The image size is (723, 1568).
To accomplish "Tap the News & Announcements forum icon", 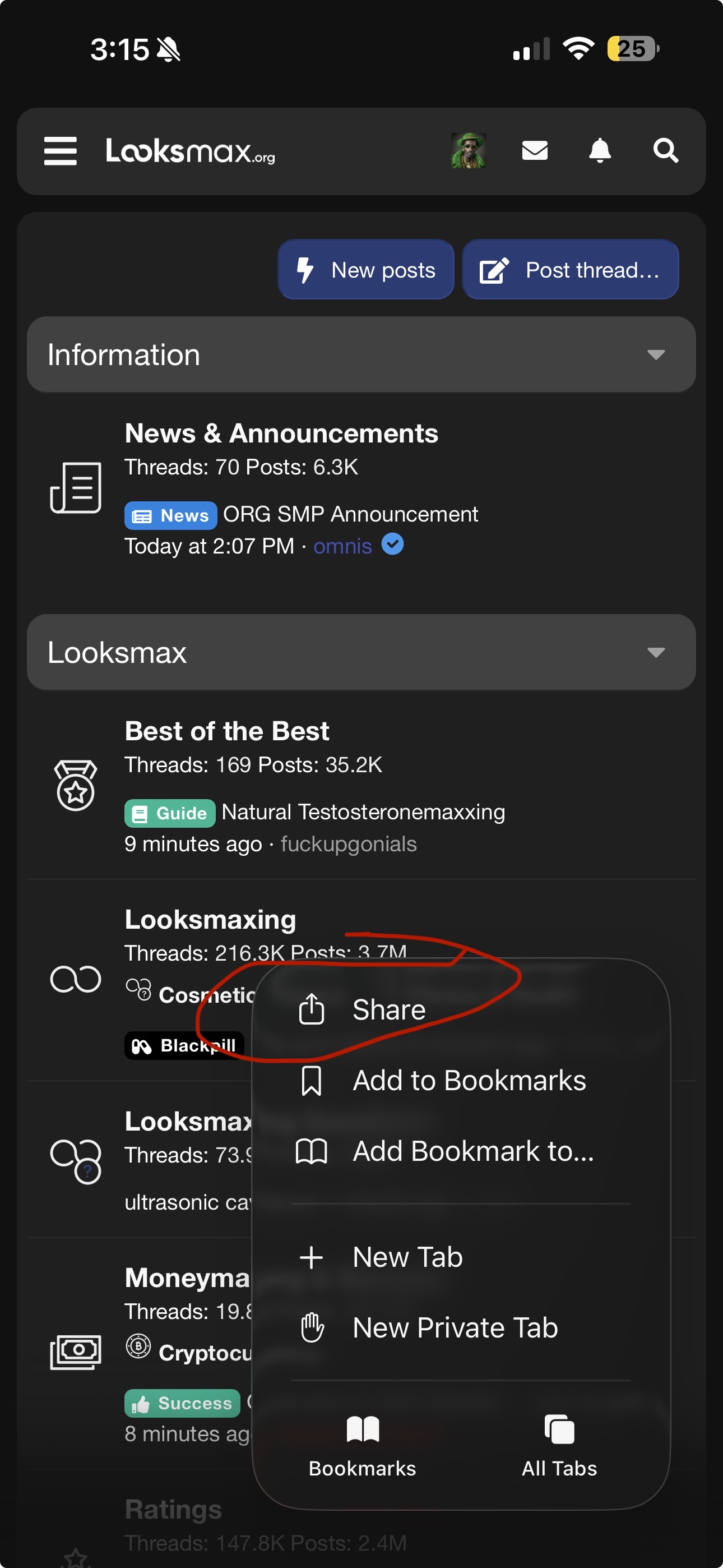I will click(x=76, y=487).
